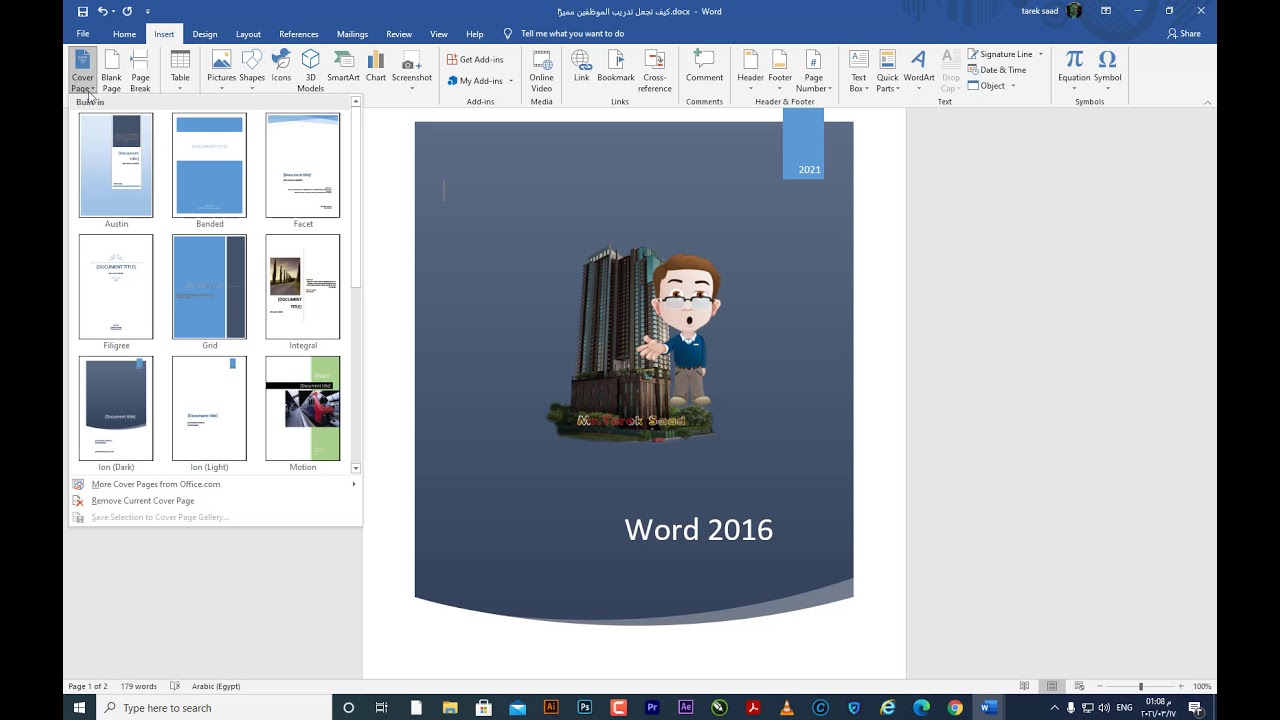The height and width of the screenshot is (720, 1280).
Task: Select the Banded cover page thumbnail
Action: point(209,165)
